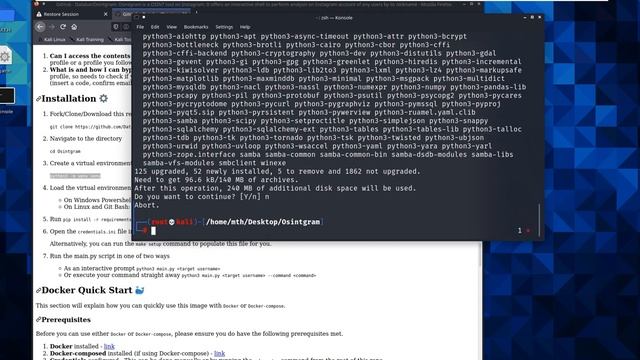Viewport: 640px width, 360px height.
Task: Click the terminal icon on the desktop
Action: 7,96
